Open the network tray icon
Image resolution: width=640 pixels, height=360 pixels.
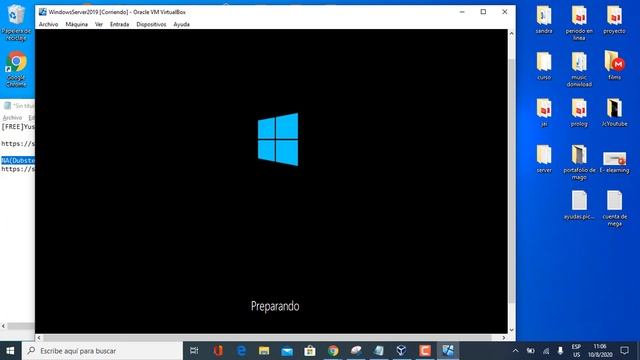coord(546,351)
